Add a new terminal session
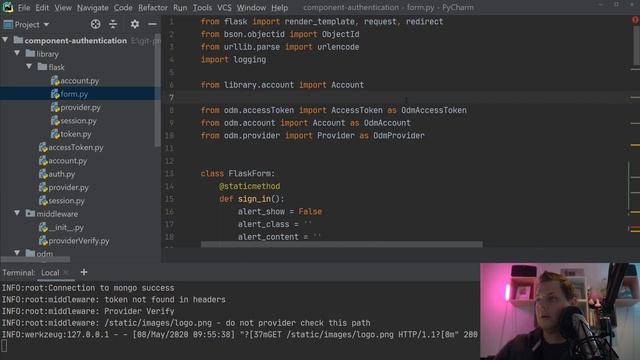Screen dimensions: 640x360 coord(84,272)
